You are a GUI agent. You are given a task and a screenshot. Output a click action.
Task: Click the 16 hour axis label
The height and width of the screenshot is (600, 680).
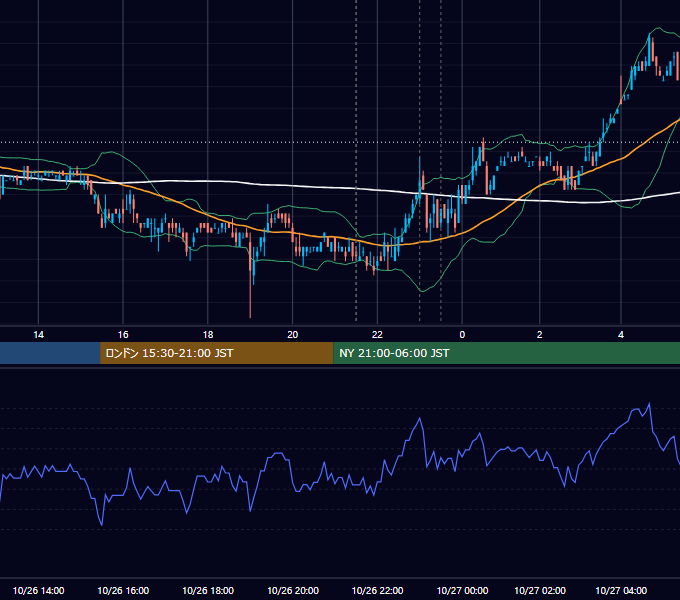(123, 334)
